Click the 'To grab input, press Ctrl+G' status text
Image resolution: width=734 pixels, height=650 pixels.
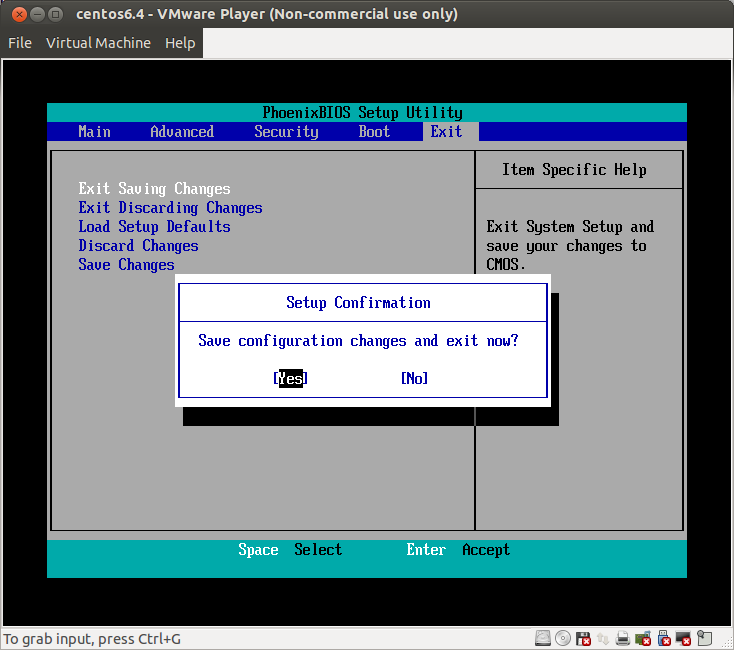92,639
